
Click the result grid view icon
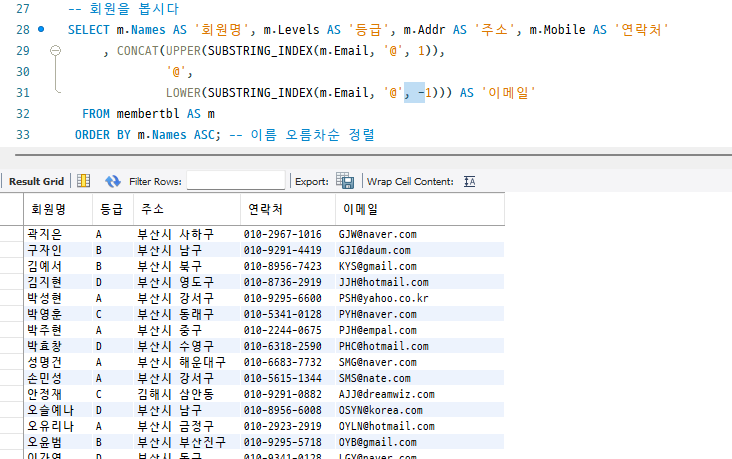coord(84,181)
